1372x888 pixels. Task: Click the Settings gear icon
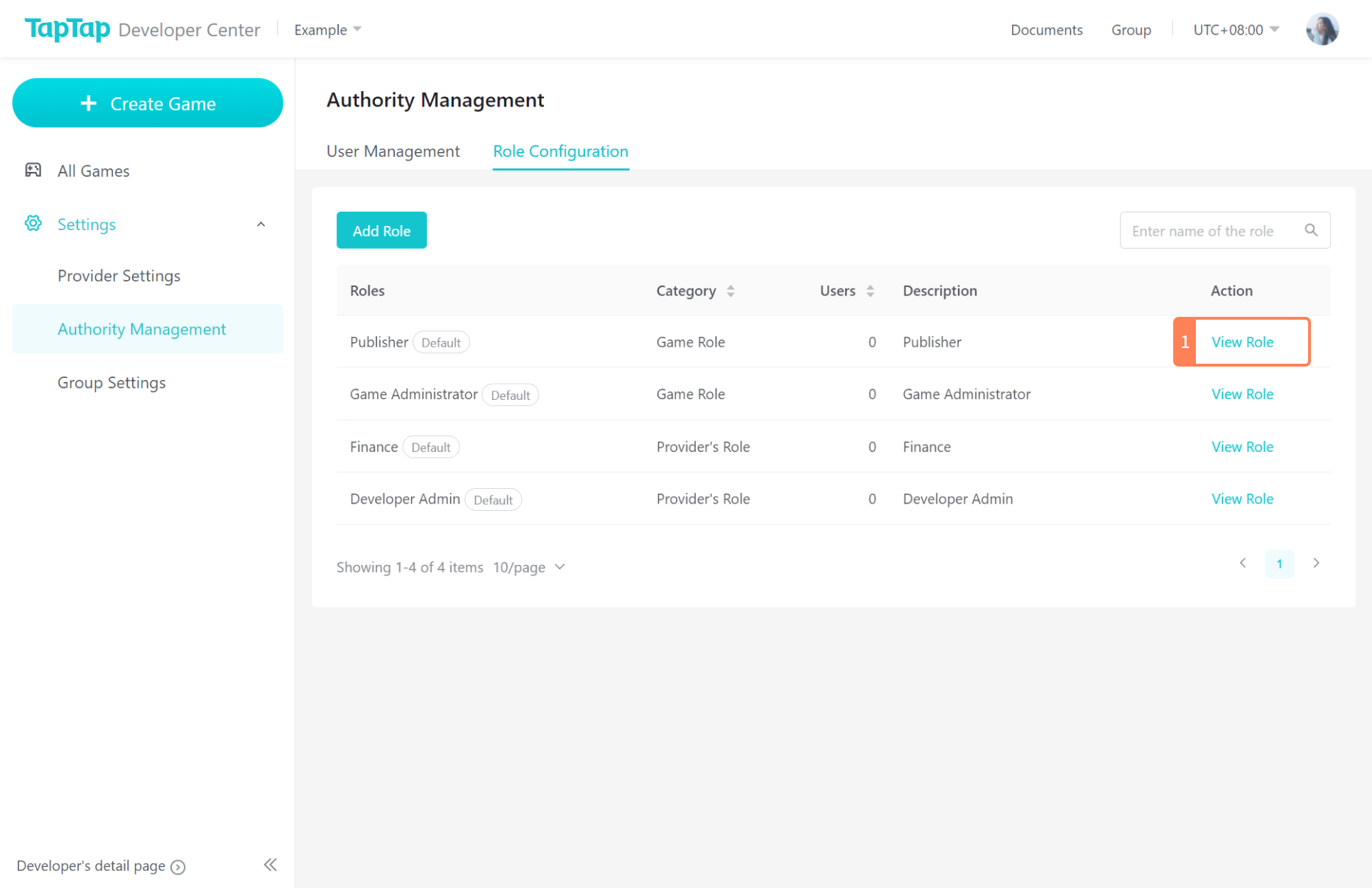33,224
